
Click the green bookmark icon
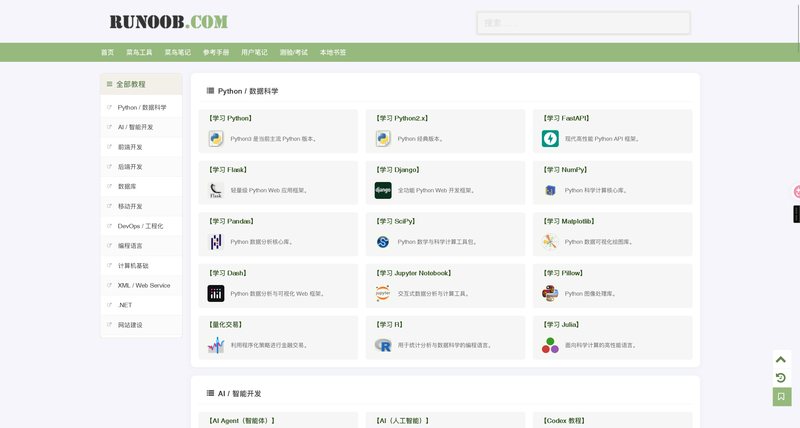pyautogui.click(x=782, y=396)
